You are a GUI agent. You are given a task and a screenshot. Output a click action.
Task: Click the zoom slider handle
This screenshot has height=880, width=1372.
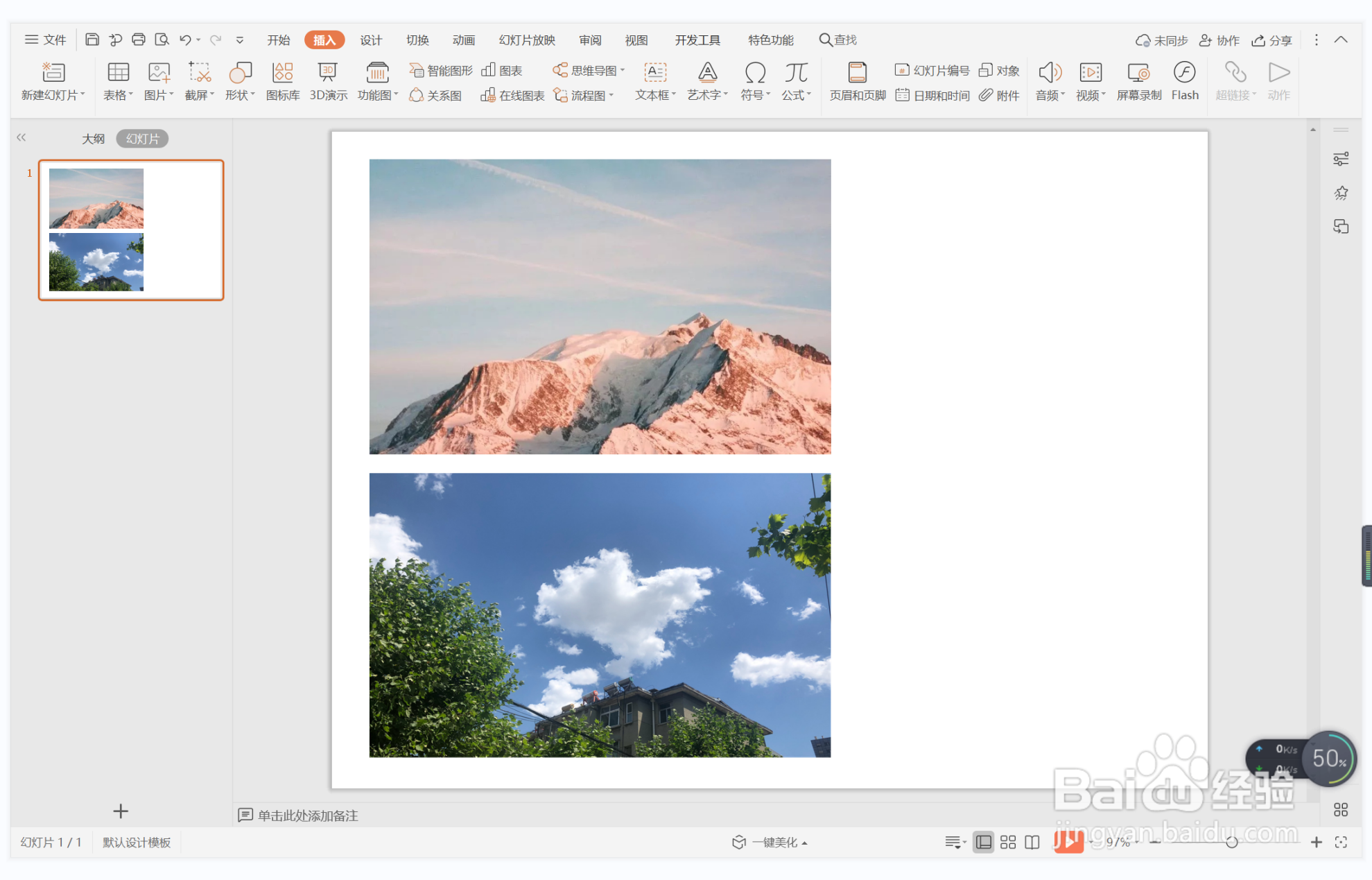1231,842
